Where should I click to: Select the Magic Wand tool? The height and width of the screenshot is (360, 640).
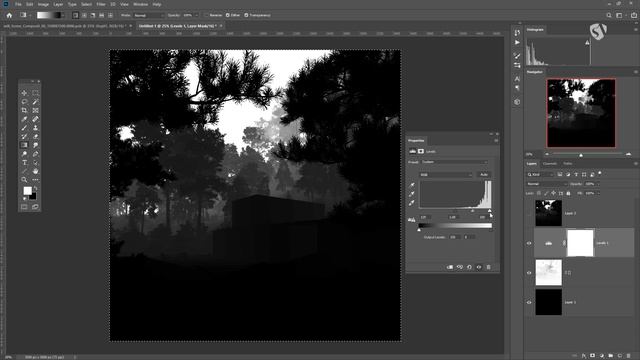pos(36,102)
